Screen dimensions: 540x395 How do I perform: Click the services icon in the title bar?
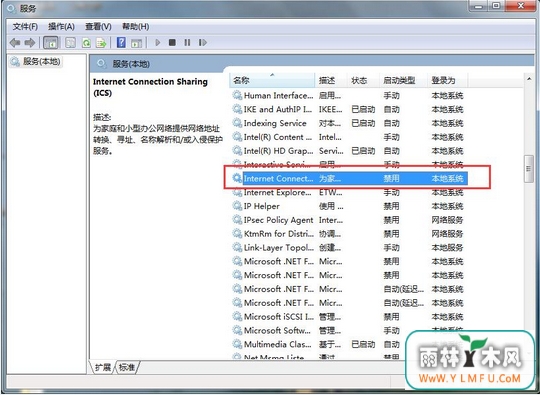11,9
